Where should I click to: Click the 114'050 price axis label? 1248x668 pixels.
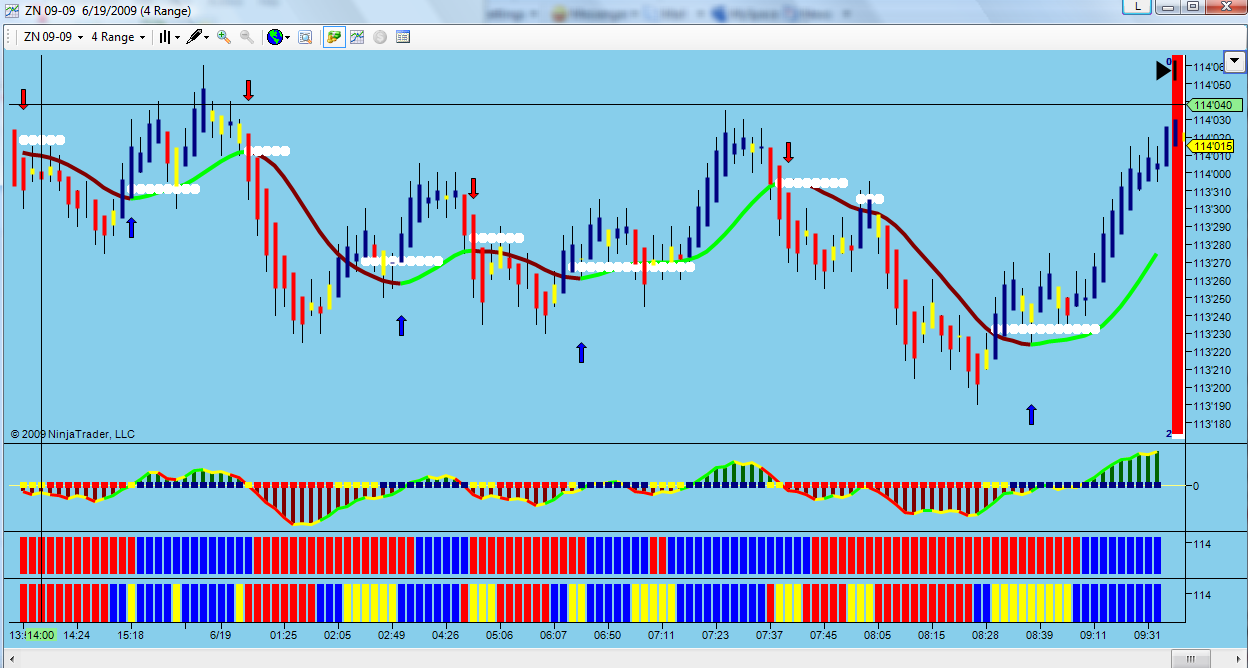coord(1212,85)
